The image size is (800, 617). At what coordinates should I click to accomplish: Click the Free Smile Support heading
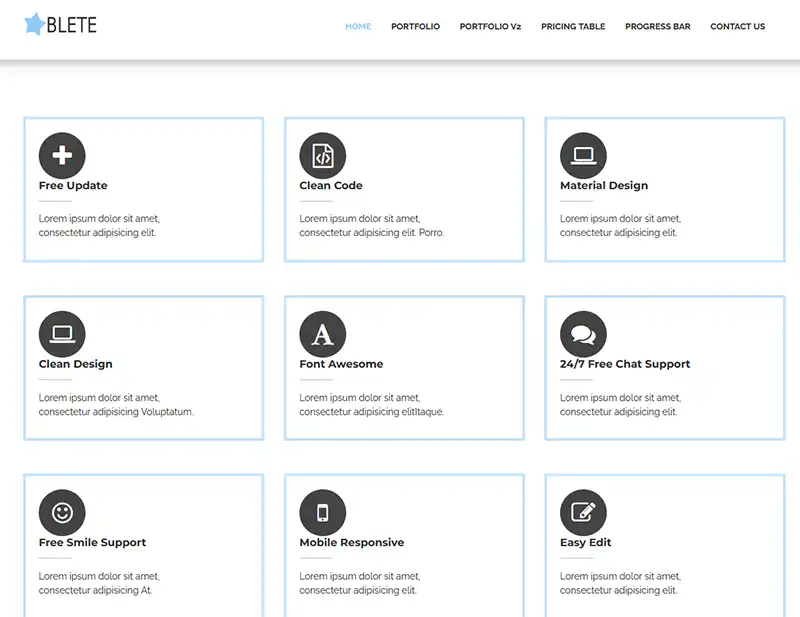(92, 543)
